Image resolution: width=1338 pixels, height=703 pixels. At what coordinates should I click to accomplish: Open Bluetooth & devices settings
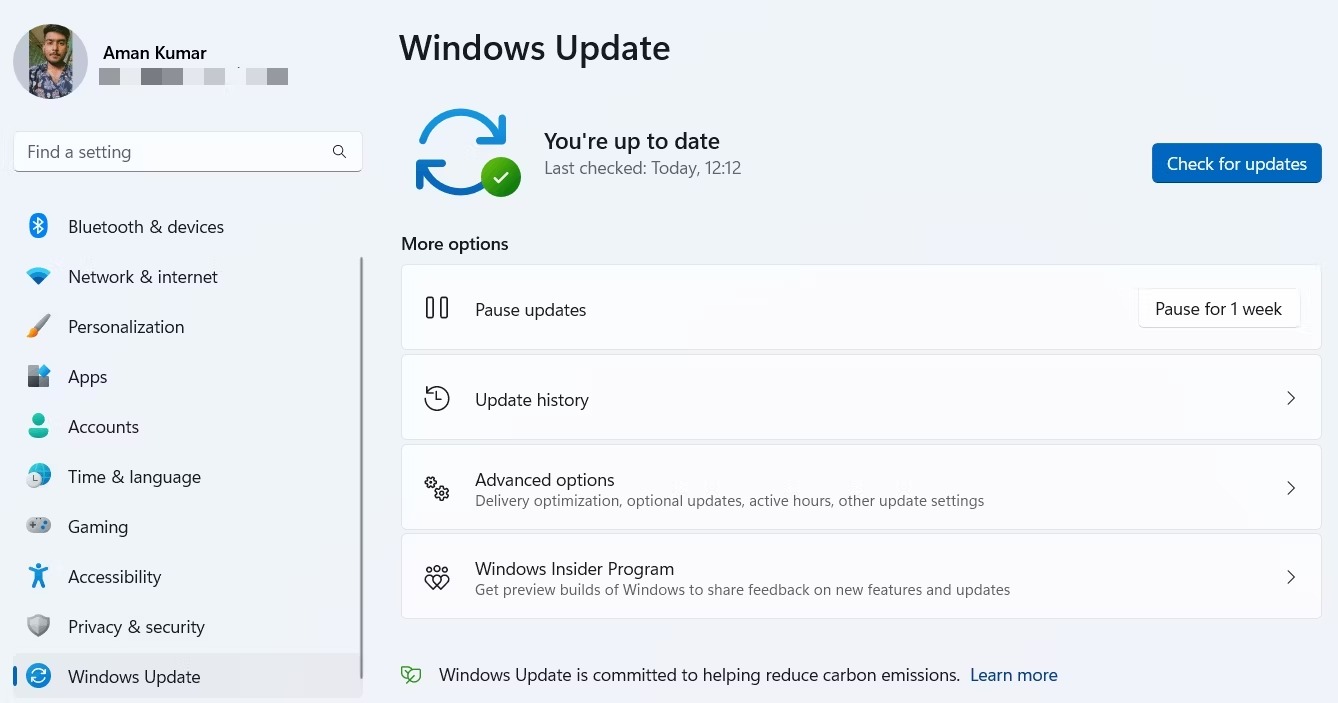coord(187,227)
